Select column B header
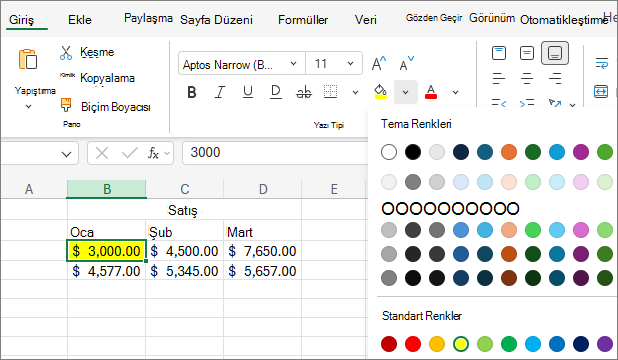Viewport: 618px width, 360px height. coord(106,189)
